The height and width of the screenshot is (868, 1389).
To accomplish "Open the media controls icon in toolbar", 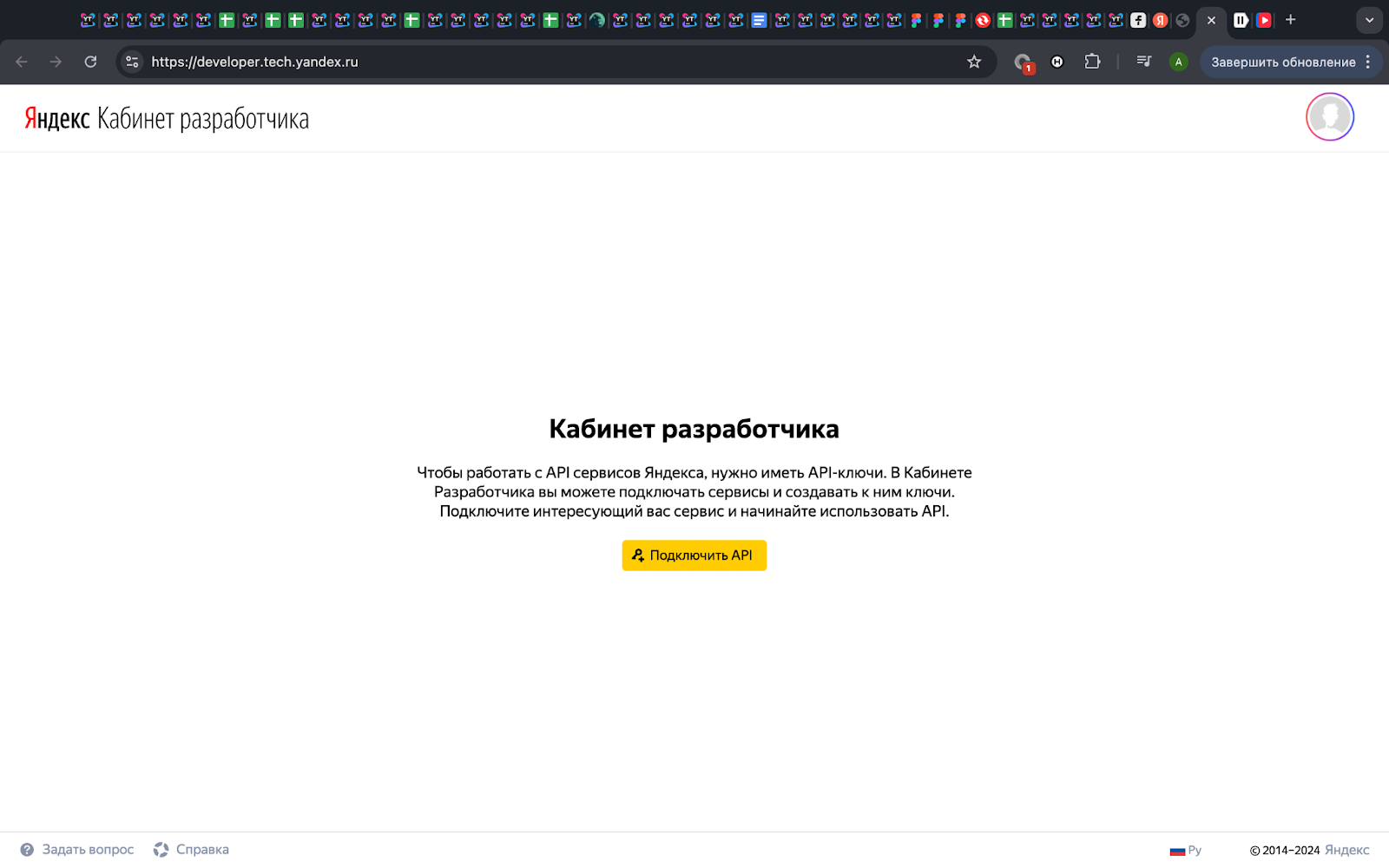I will pyautogui.click(x=1144, y=62).
